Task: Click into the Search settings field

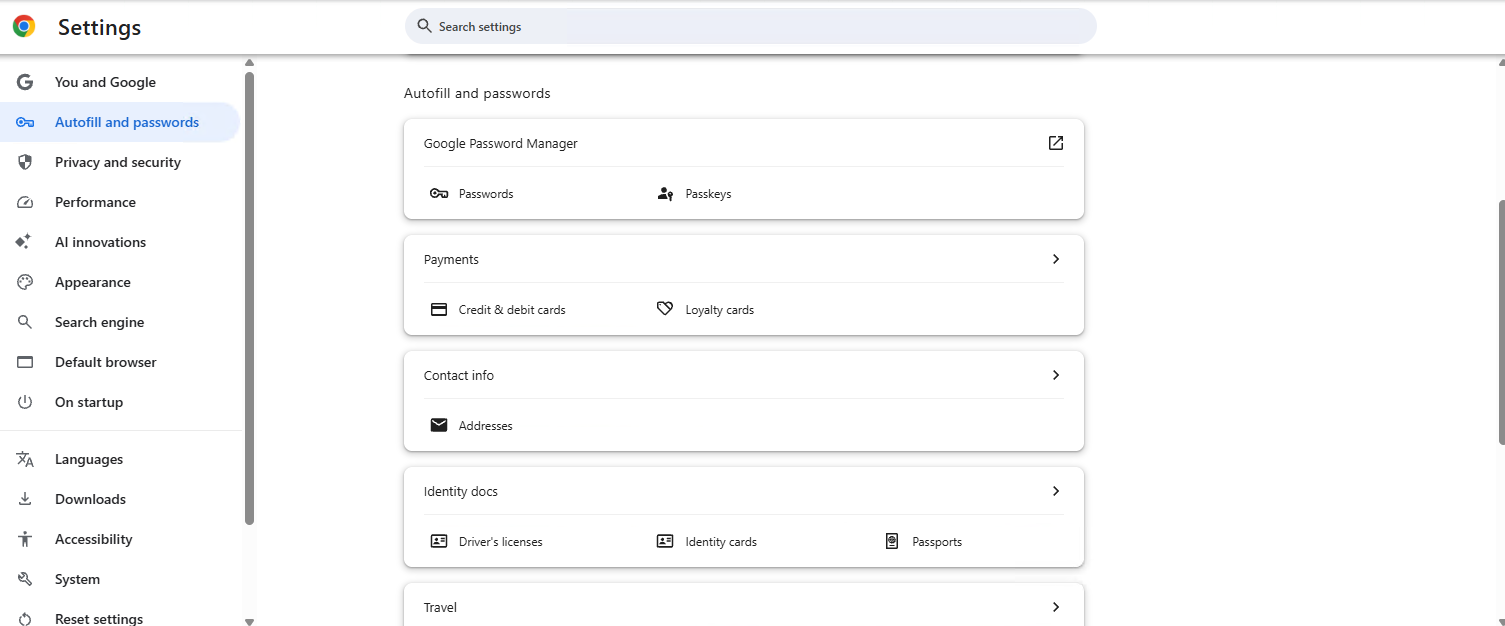Action: (x=751, y=26)
